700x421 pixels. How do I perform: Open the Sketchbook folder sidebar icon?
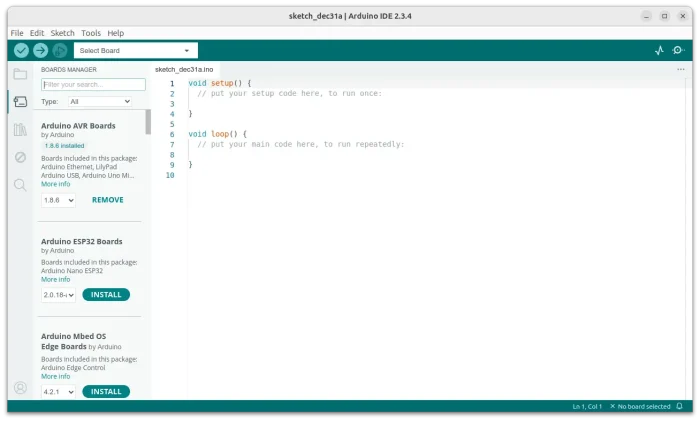[20, 74]
